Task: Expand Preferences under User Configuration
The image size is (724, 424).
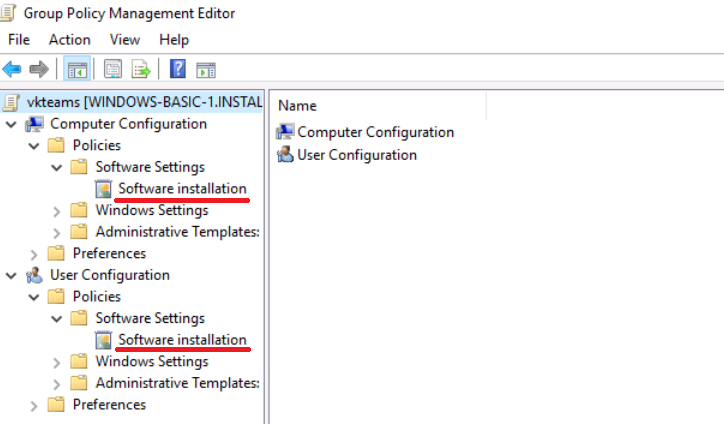Action: (34, 405)
